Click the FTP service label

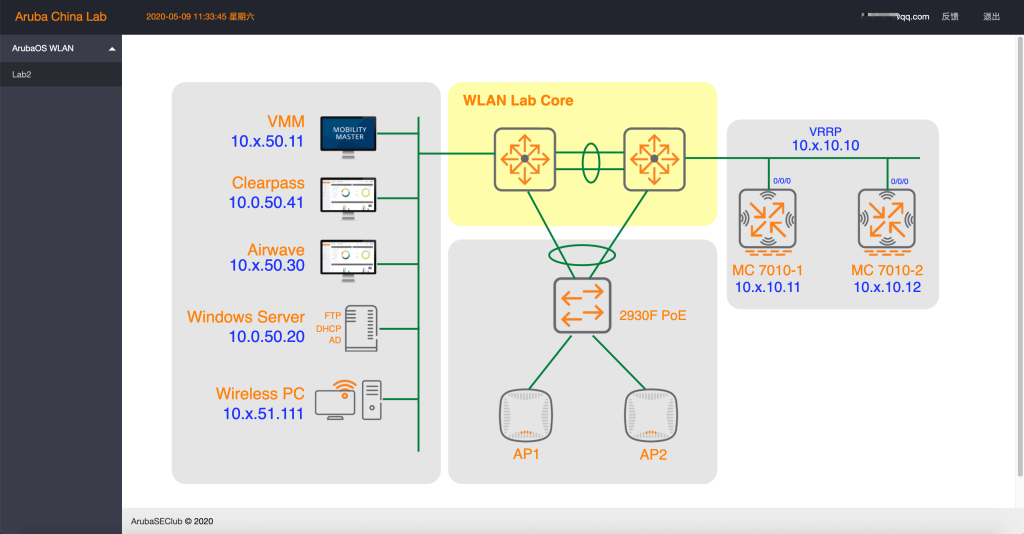(x=333, y=315)
